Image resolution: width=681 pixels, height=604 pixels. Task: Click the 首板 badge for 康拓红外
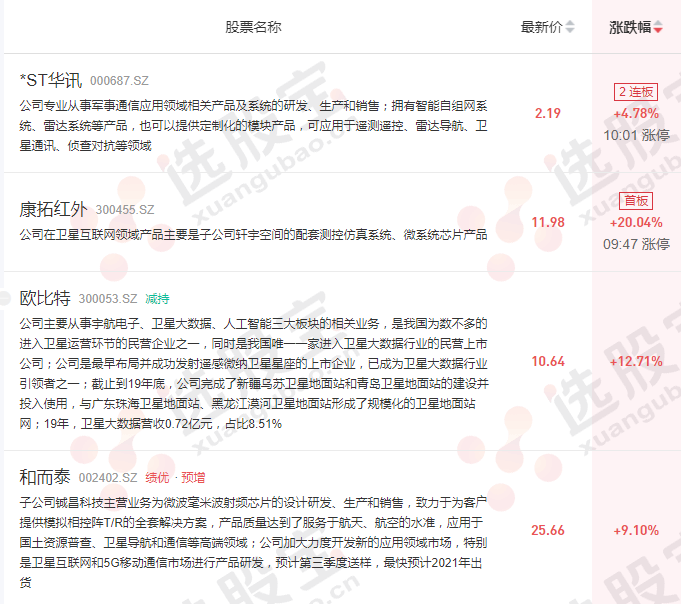[x=636, y=201]
